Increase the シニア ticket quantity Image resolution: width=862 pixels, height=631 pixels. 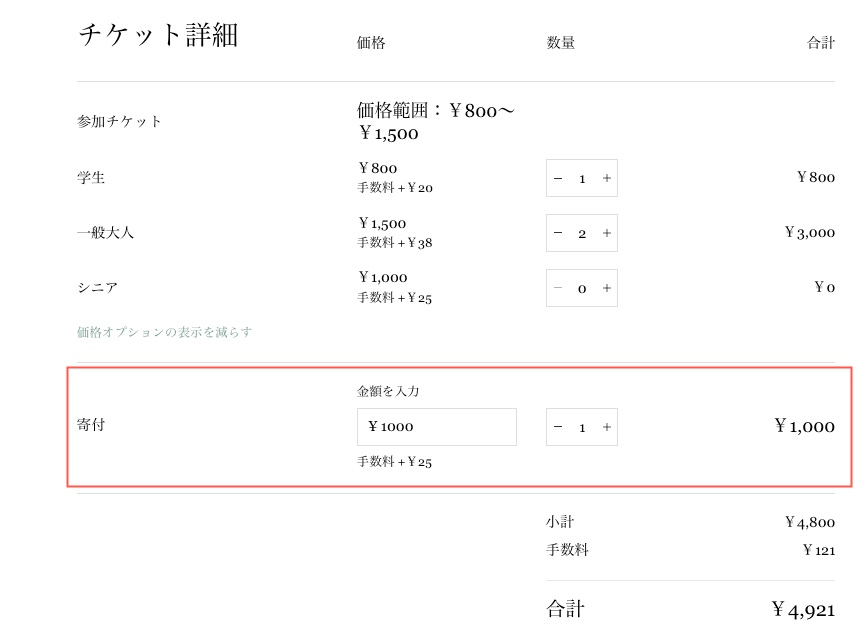(x=606, y=288)
